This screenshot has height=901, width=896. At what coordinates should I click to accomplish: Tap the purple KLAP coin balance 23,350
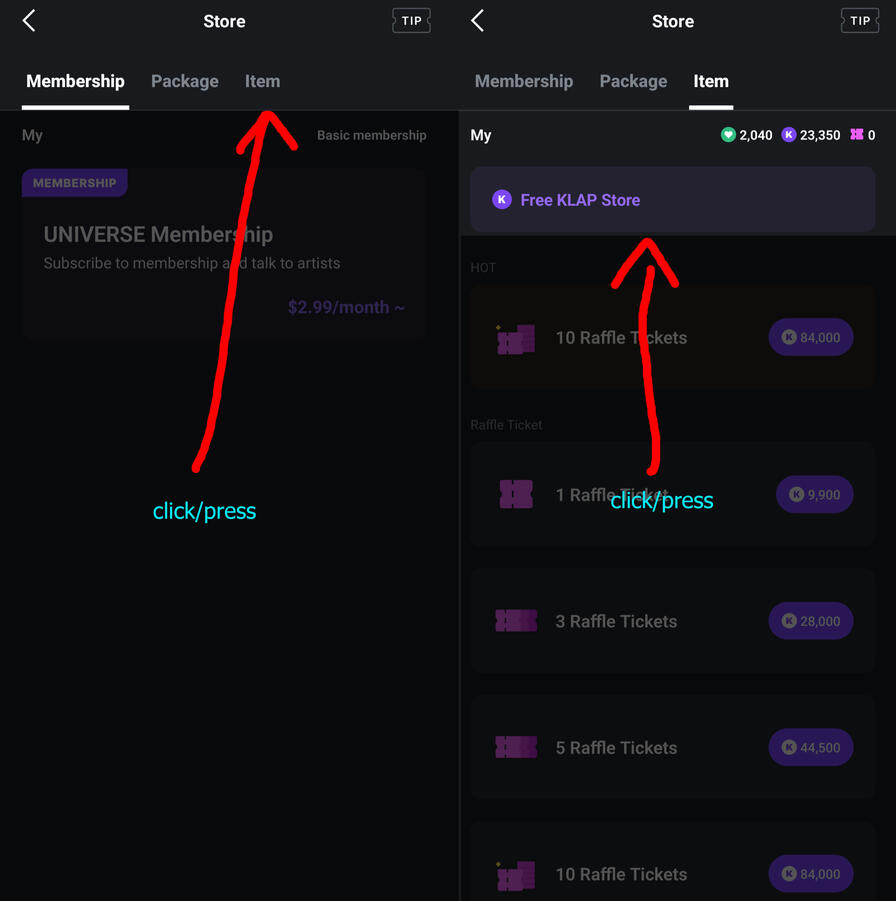pyautogui.click(x=811, y=135)
